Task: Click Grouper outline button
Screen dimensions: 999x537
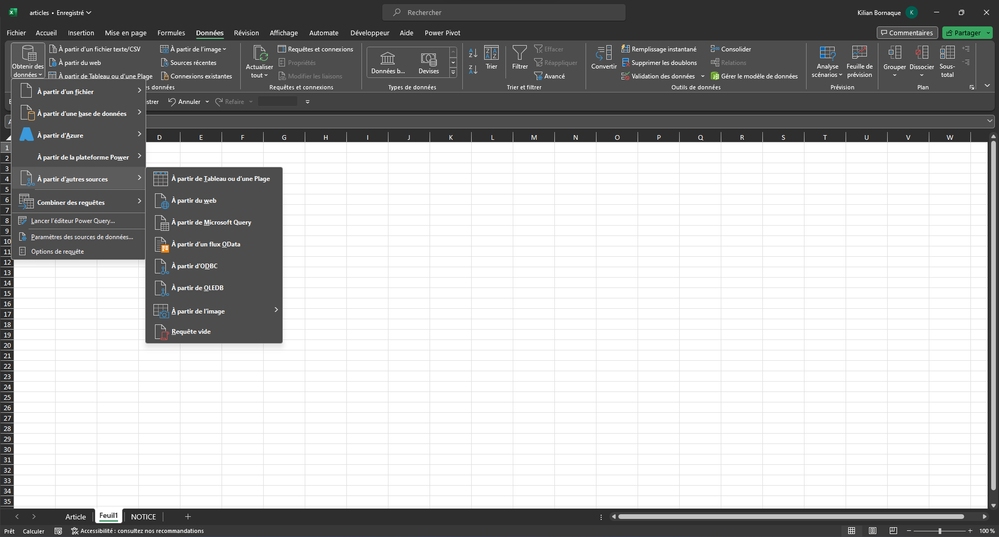Action: [895, 61]
